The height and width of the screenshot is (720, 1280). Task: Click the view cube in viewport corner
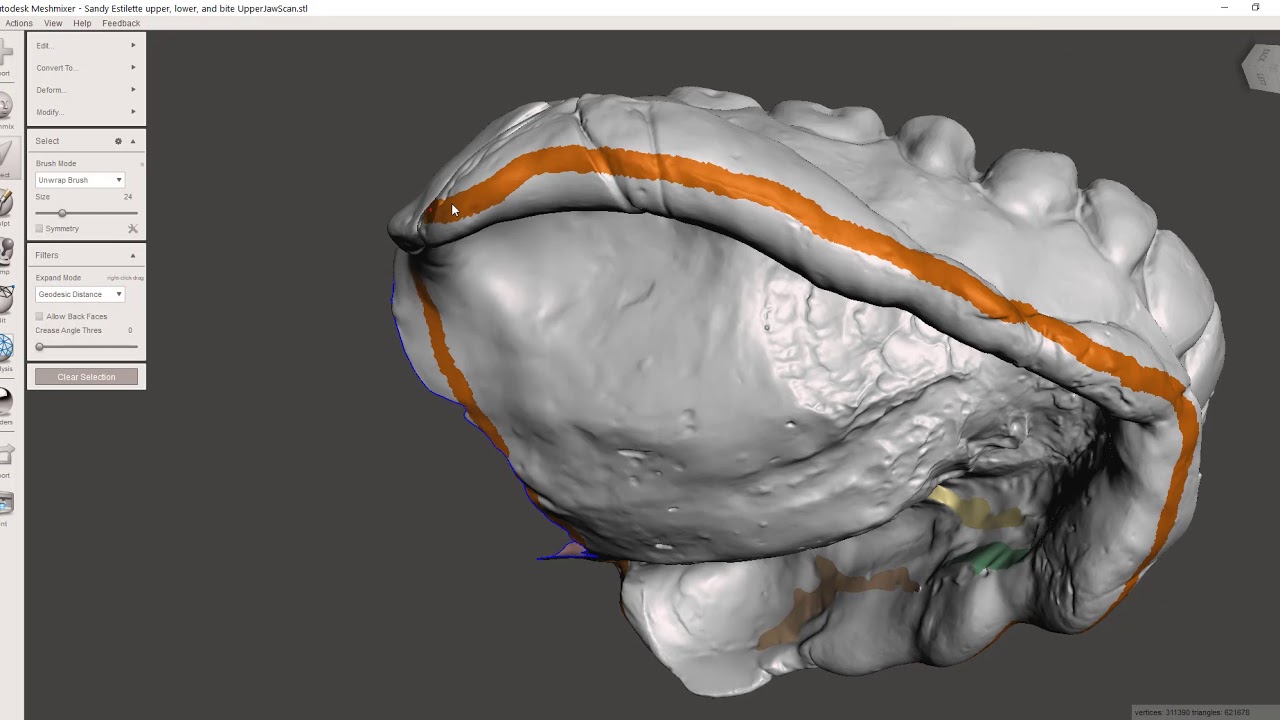[x=1260, y=69]
